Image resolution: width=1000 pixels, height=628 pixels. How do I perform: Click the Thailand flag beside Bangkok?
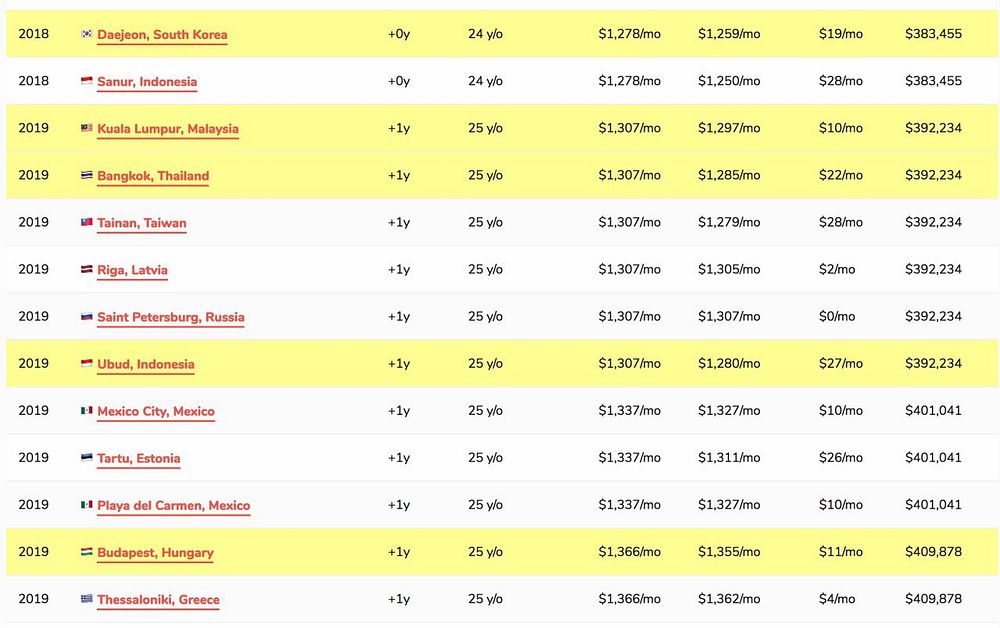coord(87,175)
